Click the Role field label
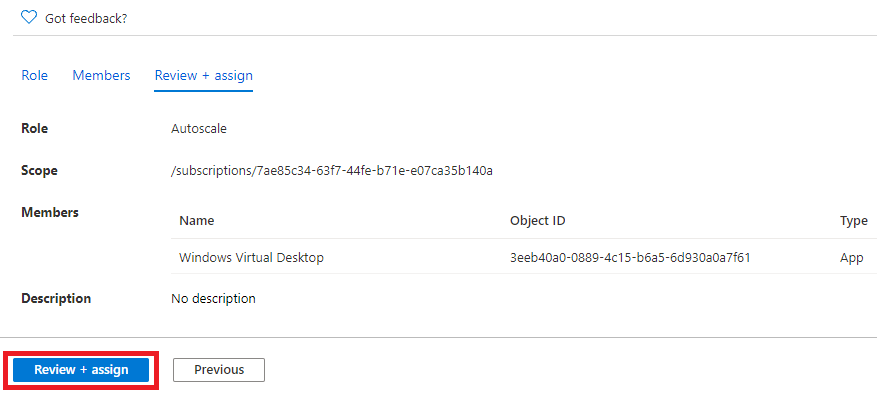This screenshot has height=393, width=877. pyautogui.click(x=35, y=129)
